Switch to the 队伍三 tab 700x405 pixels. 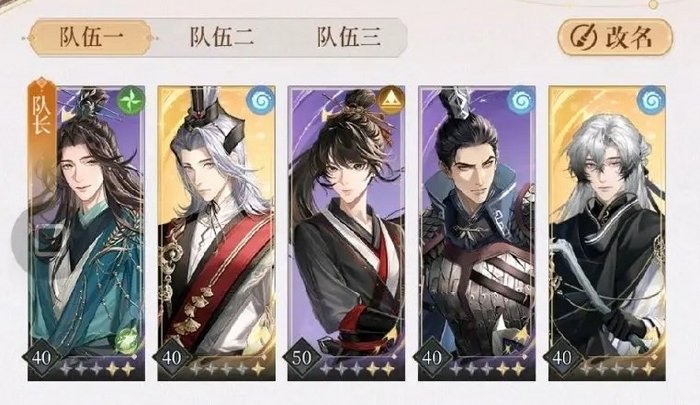tap(349, 37)
